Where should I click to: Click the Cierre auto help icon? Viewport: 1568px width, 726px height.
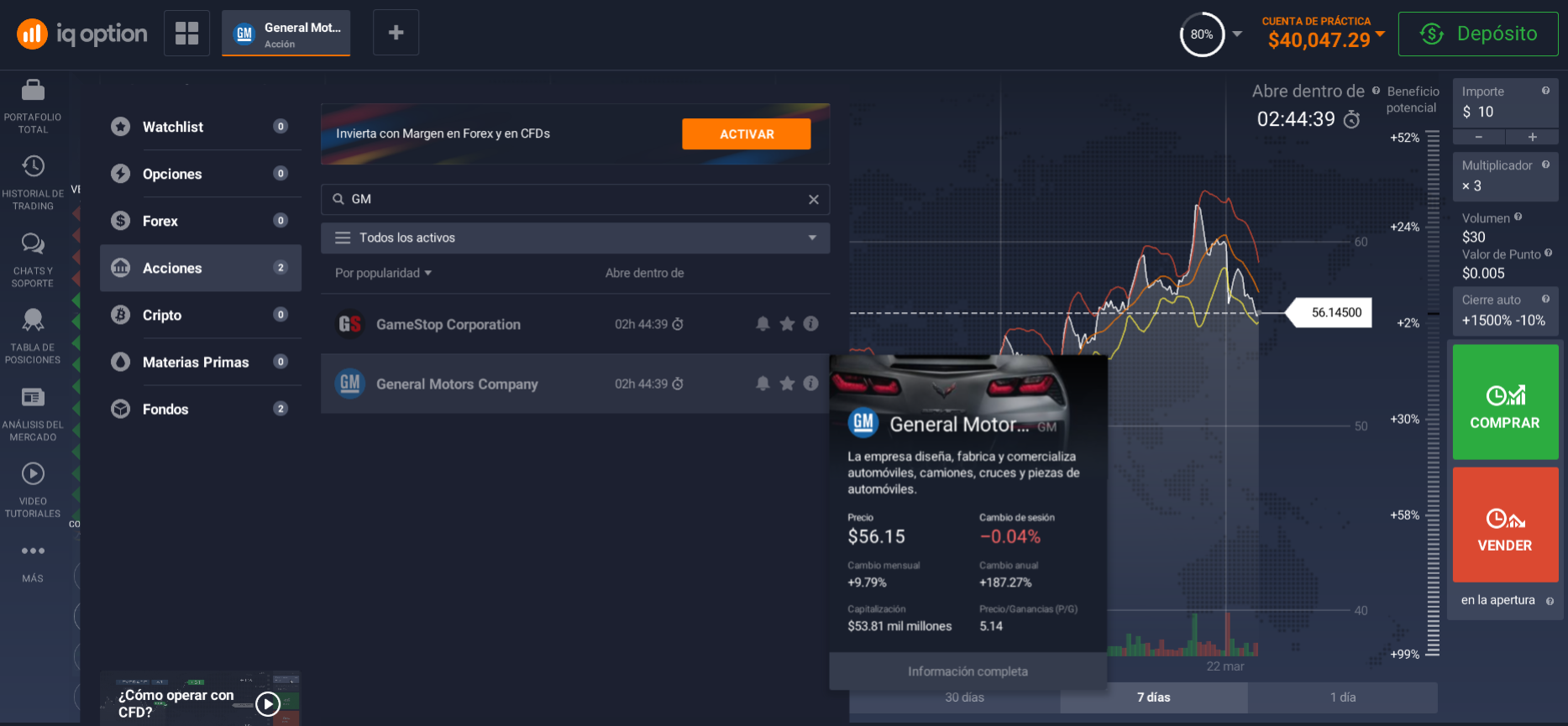[x=1545, y=299]
